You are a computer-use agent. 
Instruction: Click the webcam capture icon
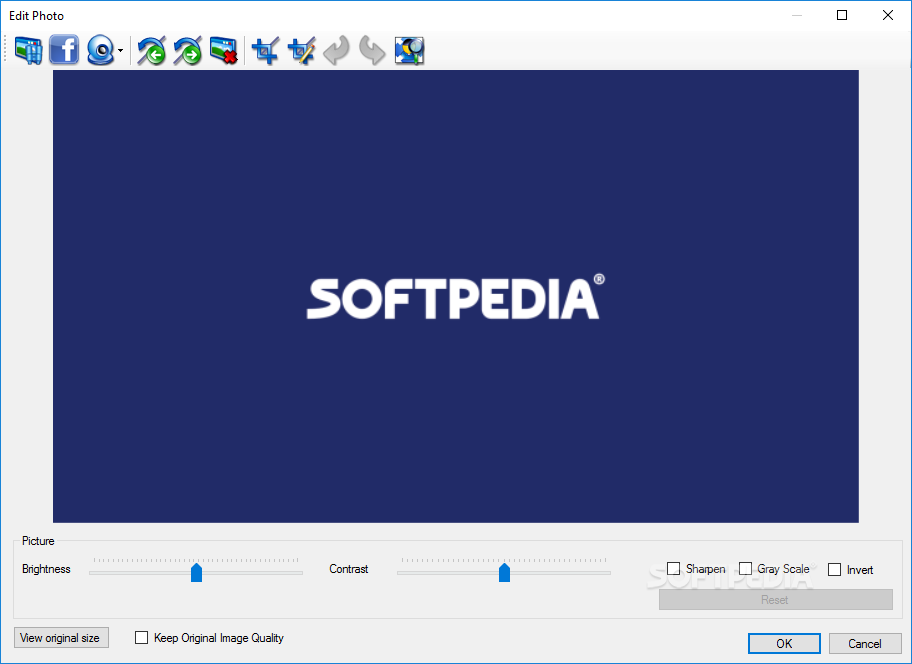101,51
